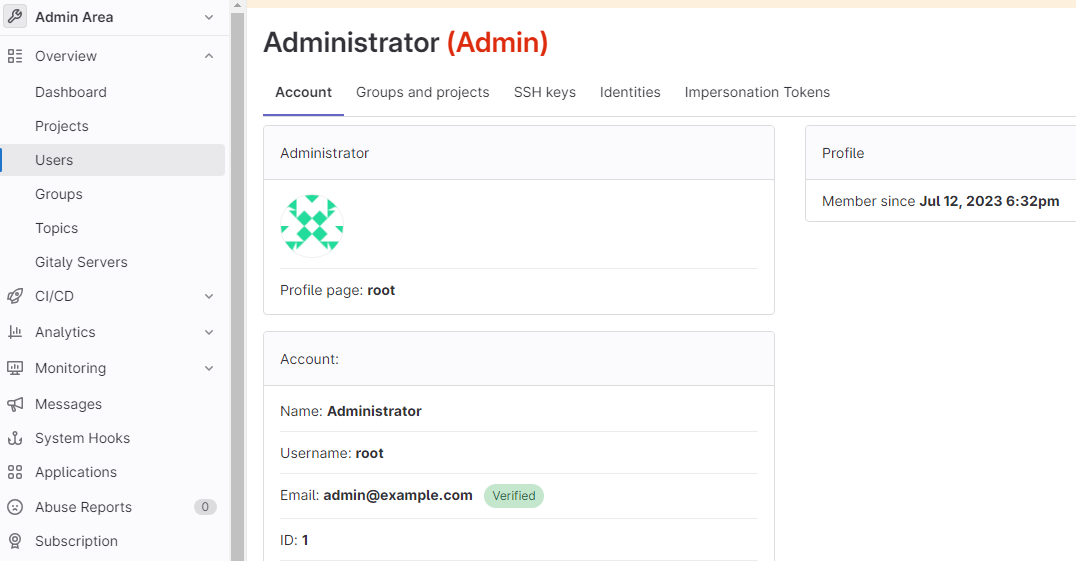Expand the Monitoring section chevron
Image resolution: width=1076 pixels, height=561 pixels.
pyautogui.click(x=209, y=368)
